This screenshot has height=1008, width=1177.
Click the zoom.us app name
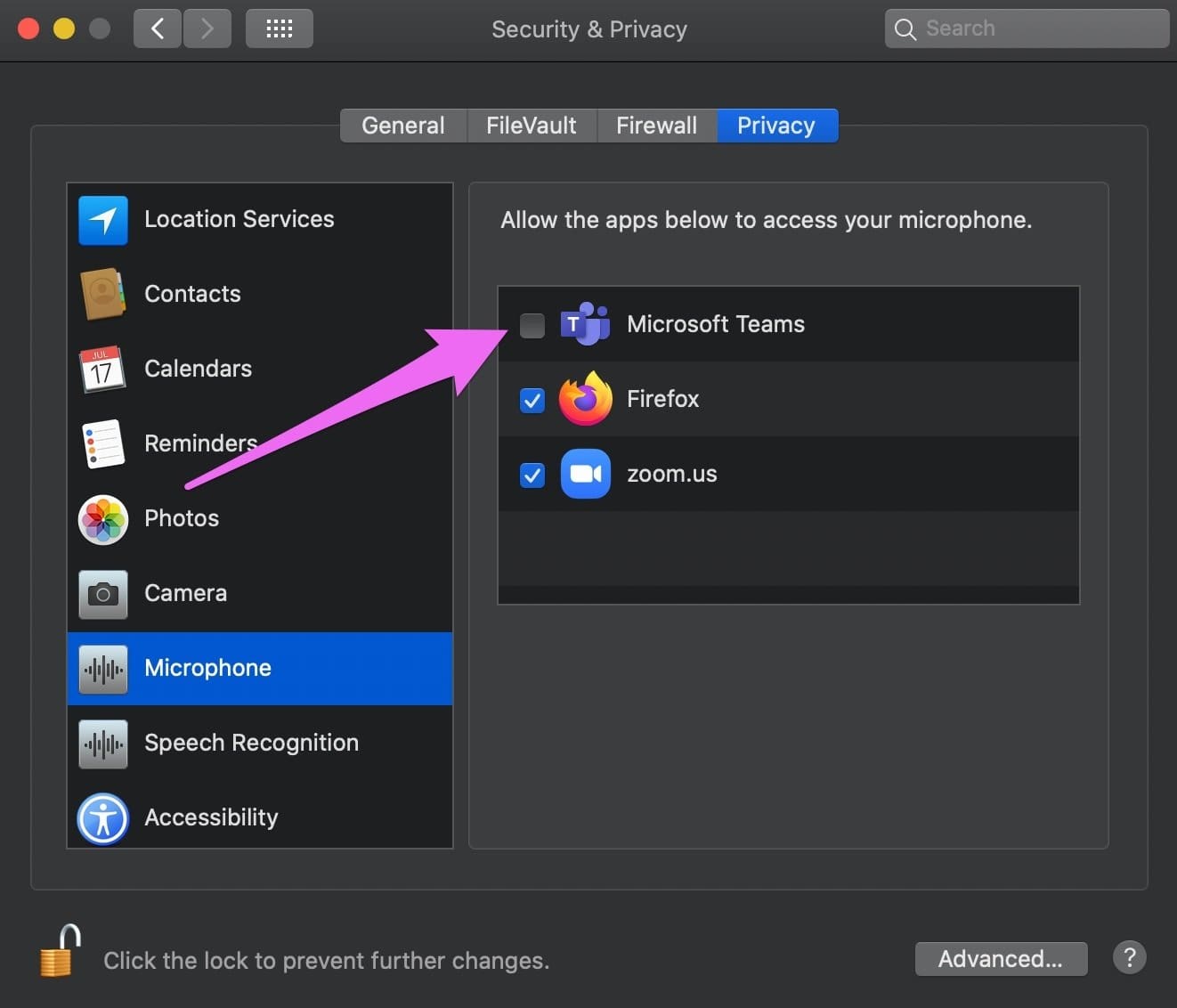click(672, 474)
